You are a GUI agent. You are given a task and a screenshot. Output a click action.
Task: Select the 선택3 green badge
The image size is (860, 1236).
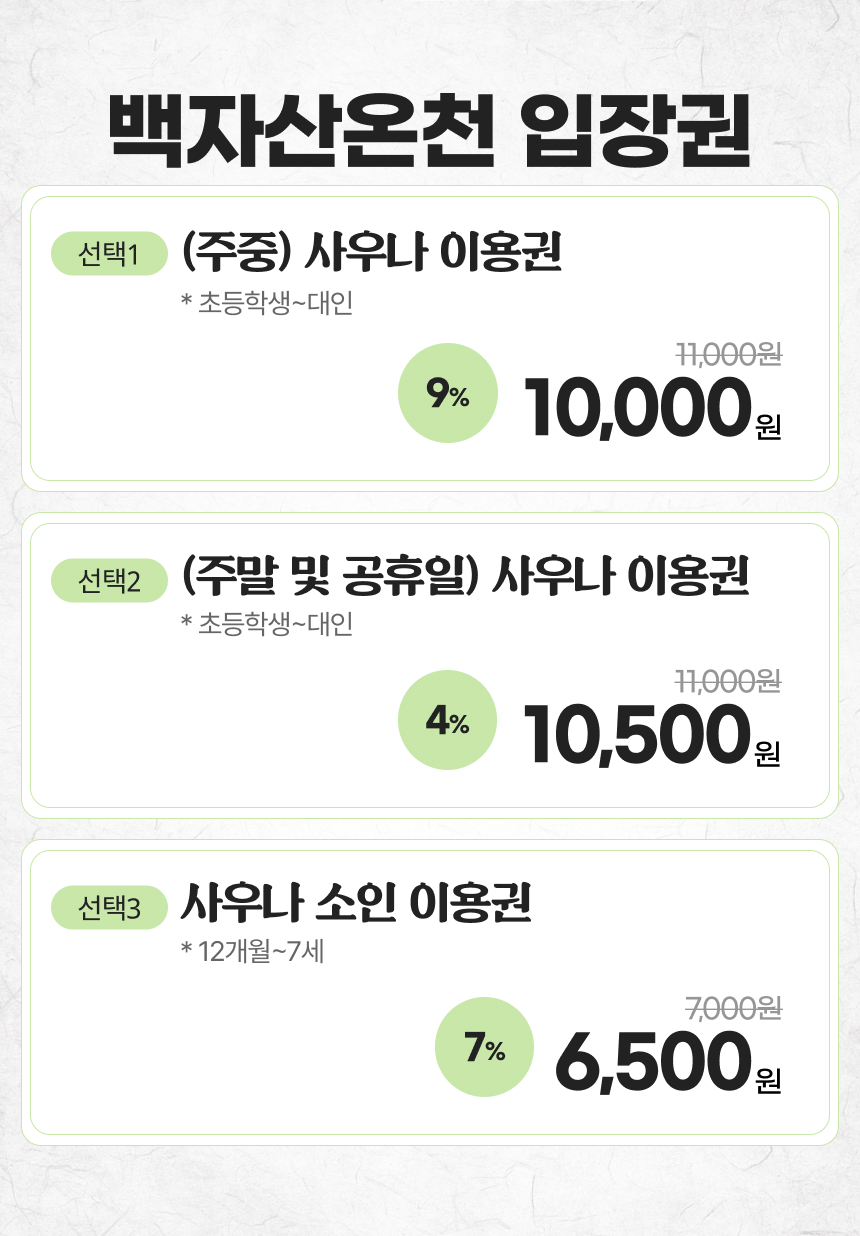coord(108,908)
